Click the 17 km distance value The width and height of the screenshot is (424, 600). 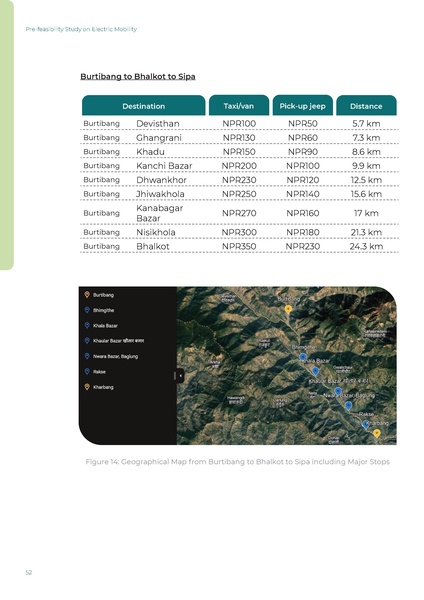pos(366,213)
